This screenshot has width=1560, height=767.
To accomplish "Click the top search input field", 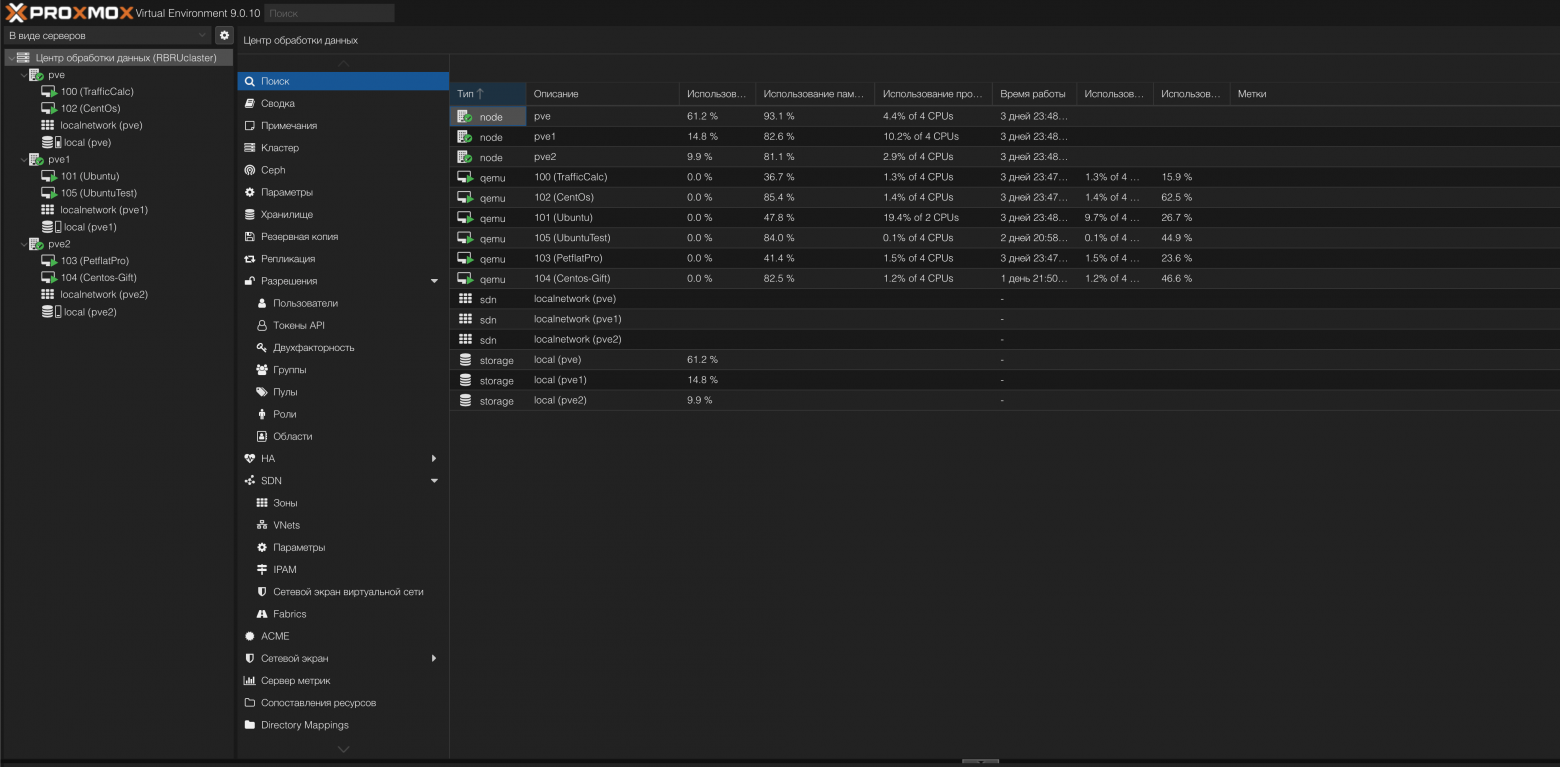I will (x=329, y=14).
